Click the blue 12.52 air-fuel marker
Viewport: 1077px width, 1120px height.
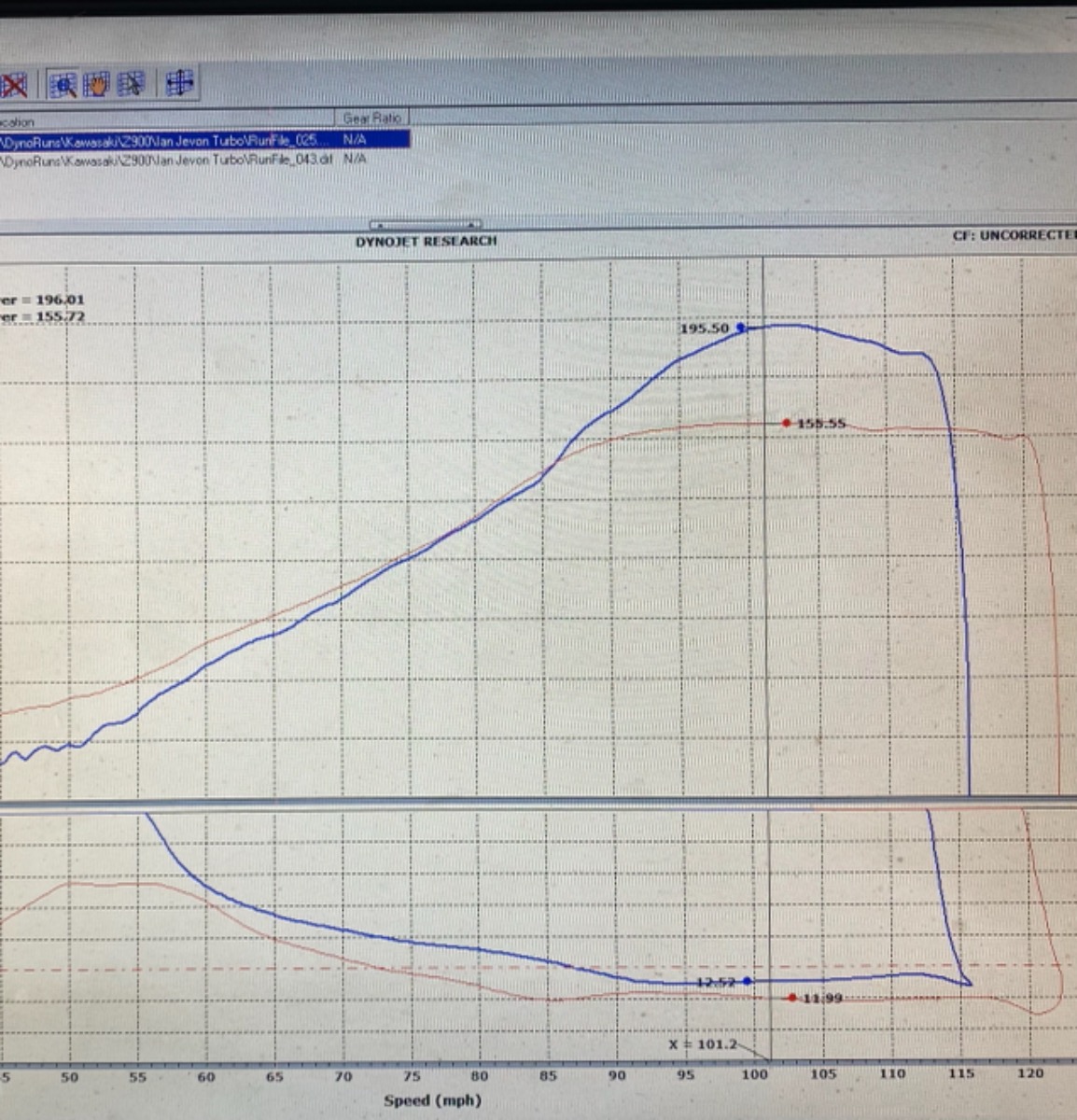pyautogui.click(x=747, y=981)
